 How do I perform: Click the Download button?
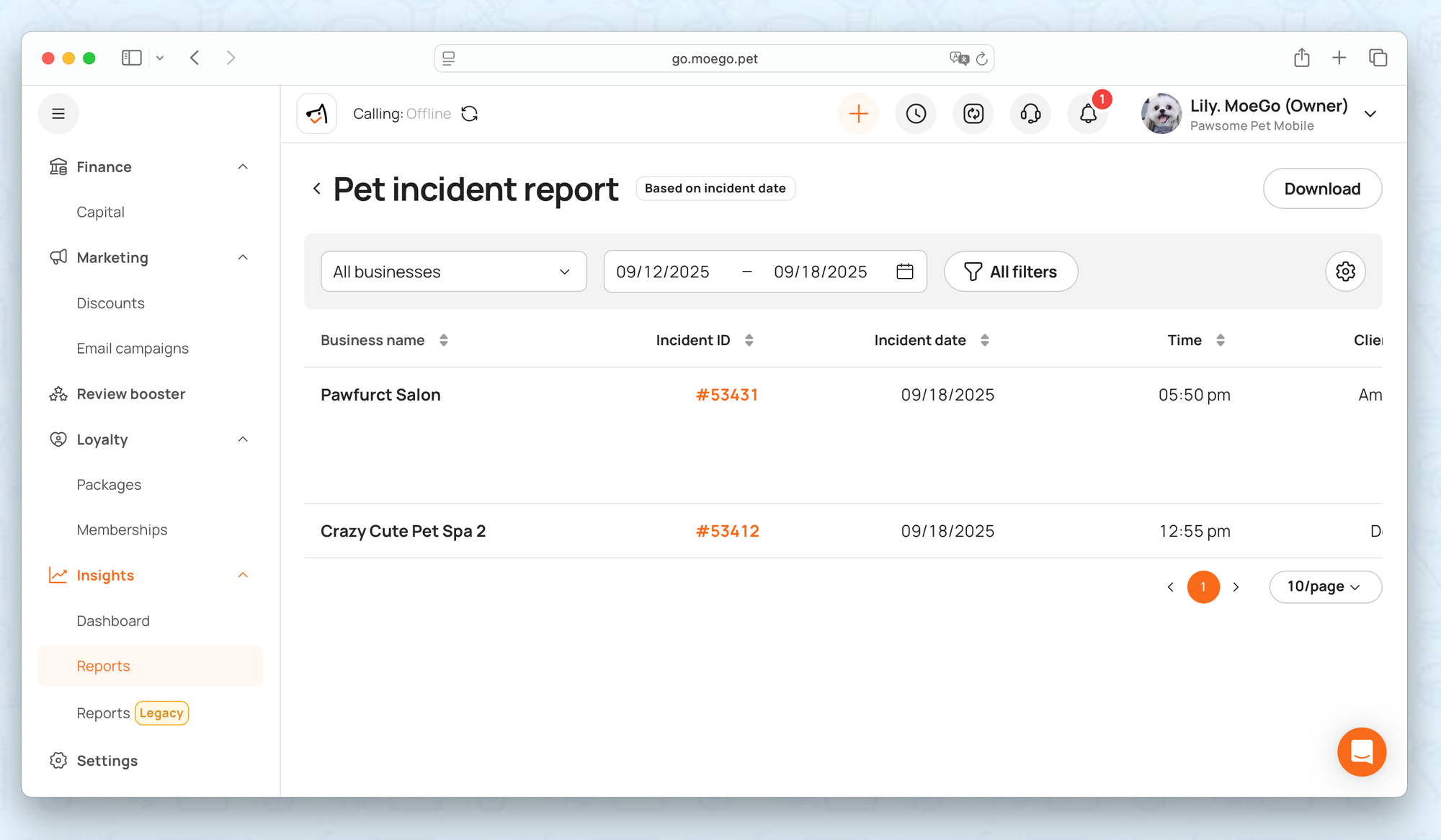[1322, 189]
